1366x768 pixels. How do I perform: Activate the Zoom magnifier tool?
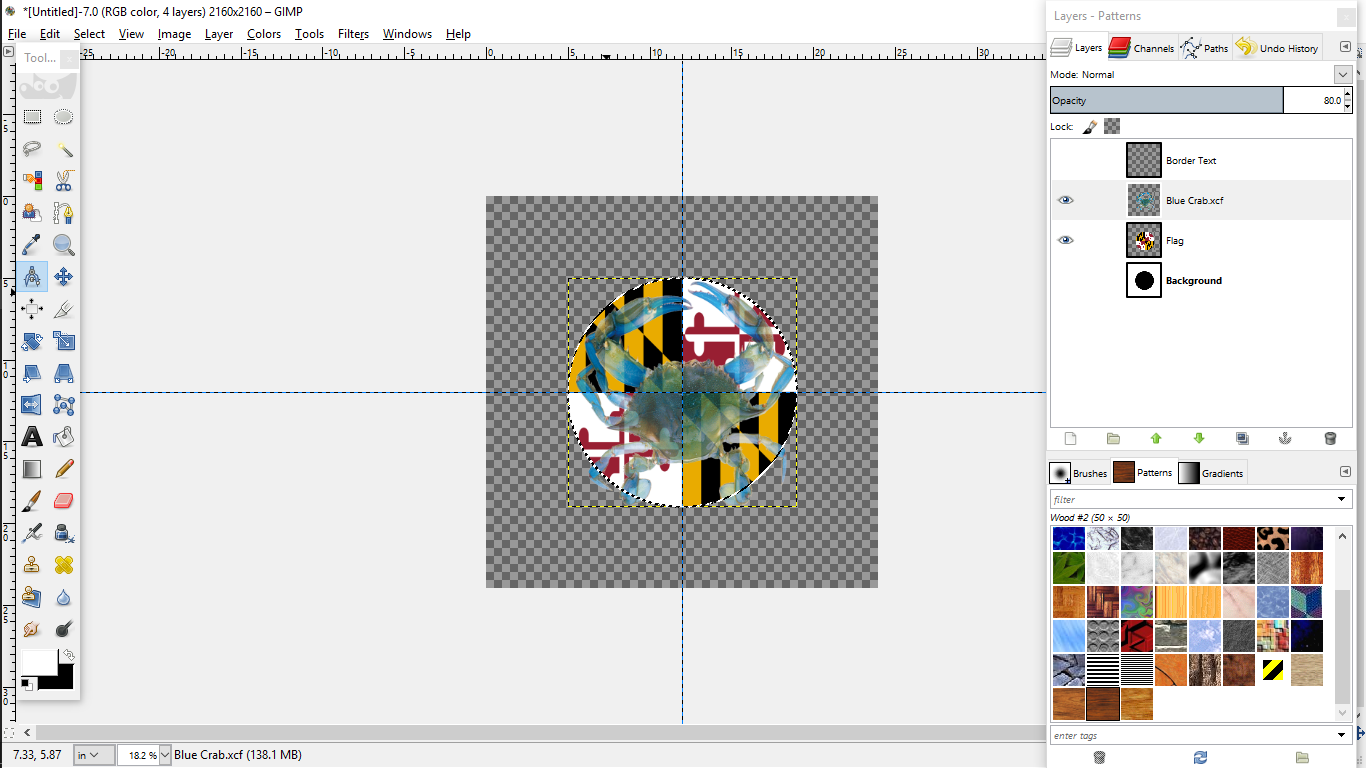tap(63, 245)
